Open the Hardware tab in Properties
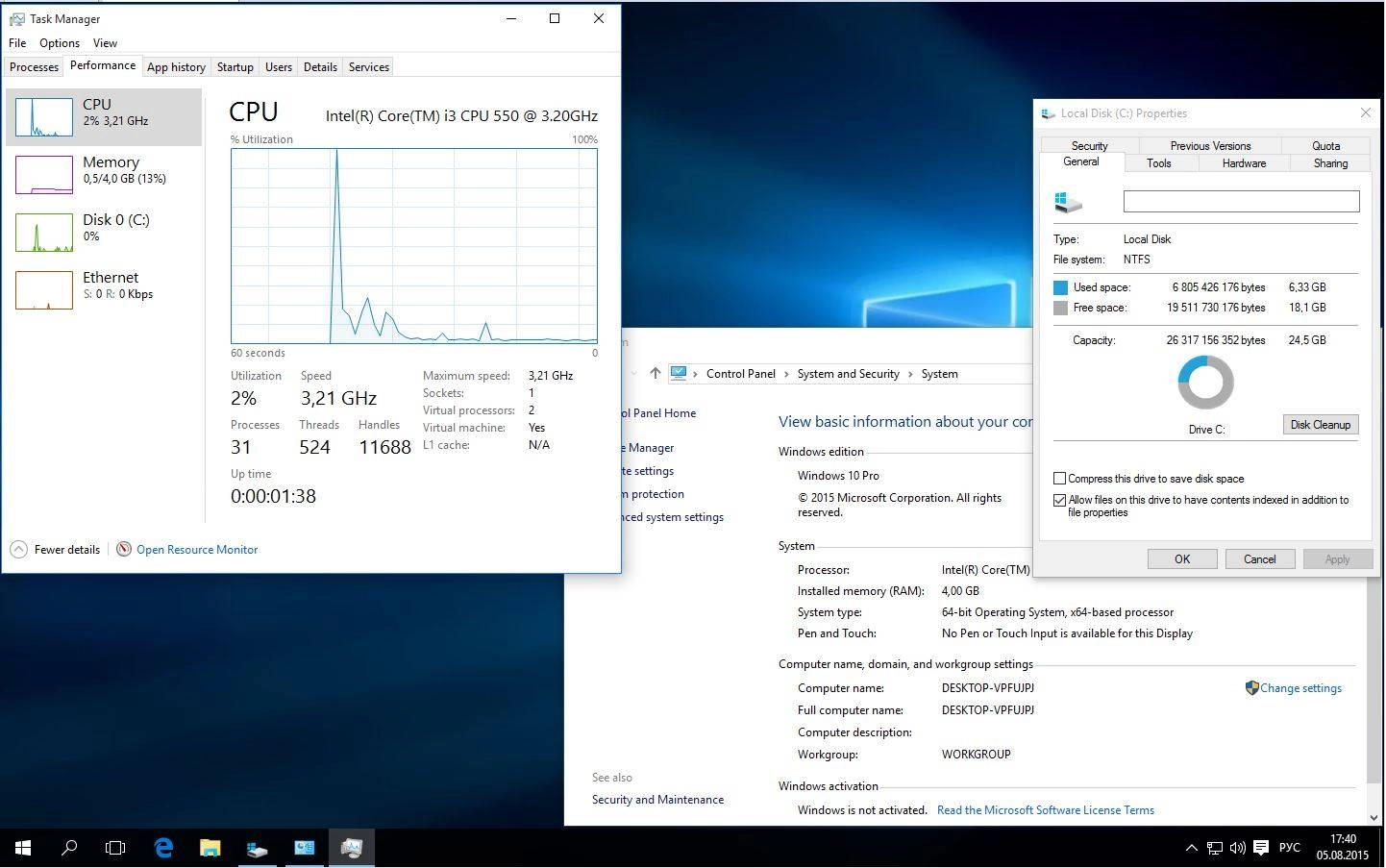The height and width of the screenshot is (868, 1386). pyautogui.click(x=1244, y=163)
